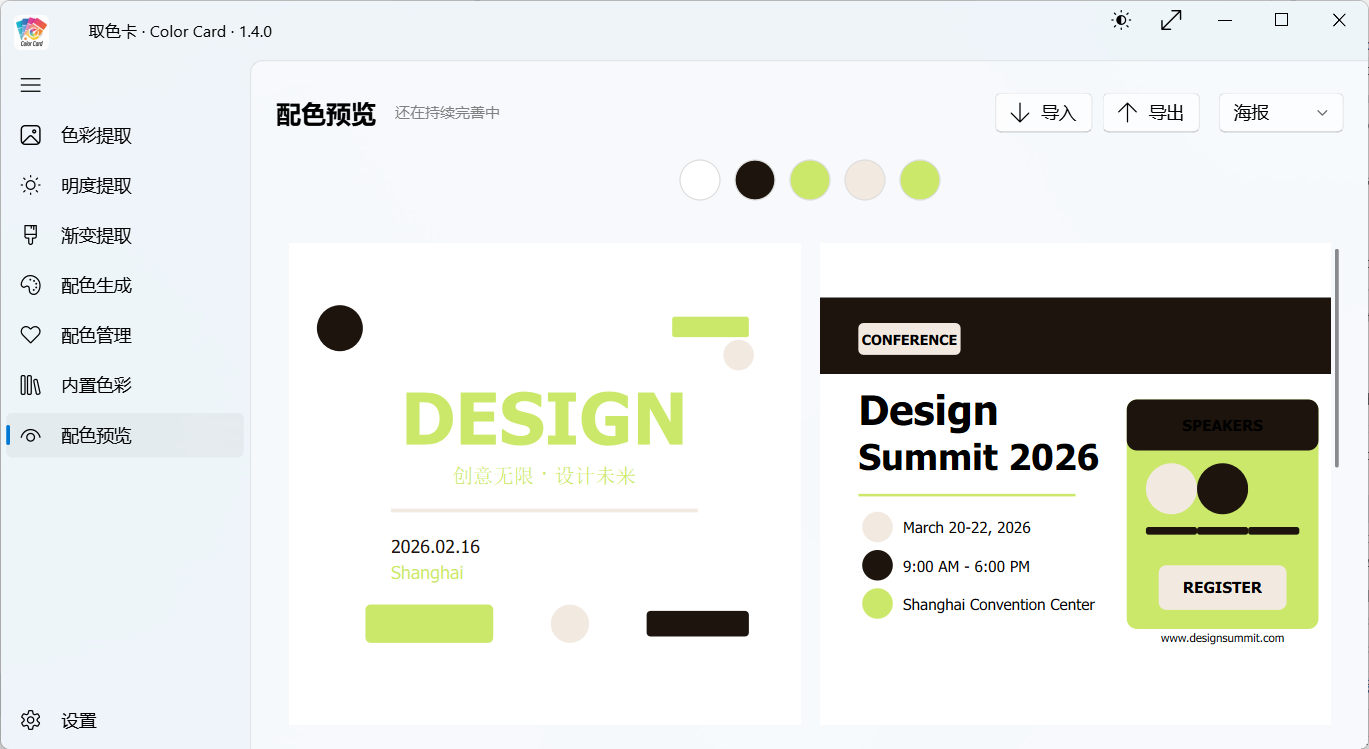Select the dark brown color swatch
Screen dimensions: 1369x749
(x=755, y=180)
